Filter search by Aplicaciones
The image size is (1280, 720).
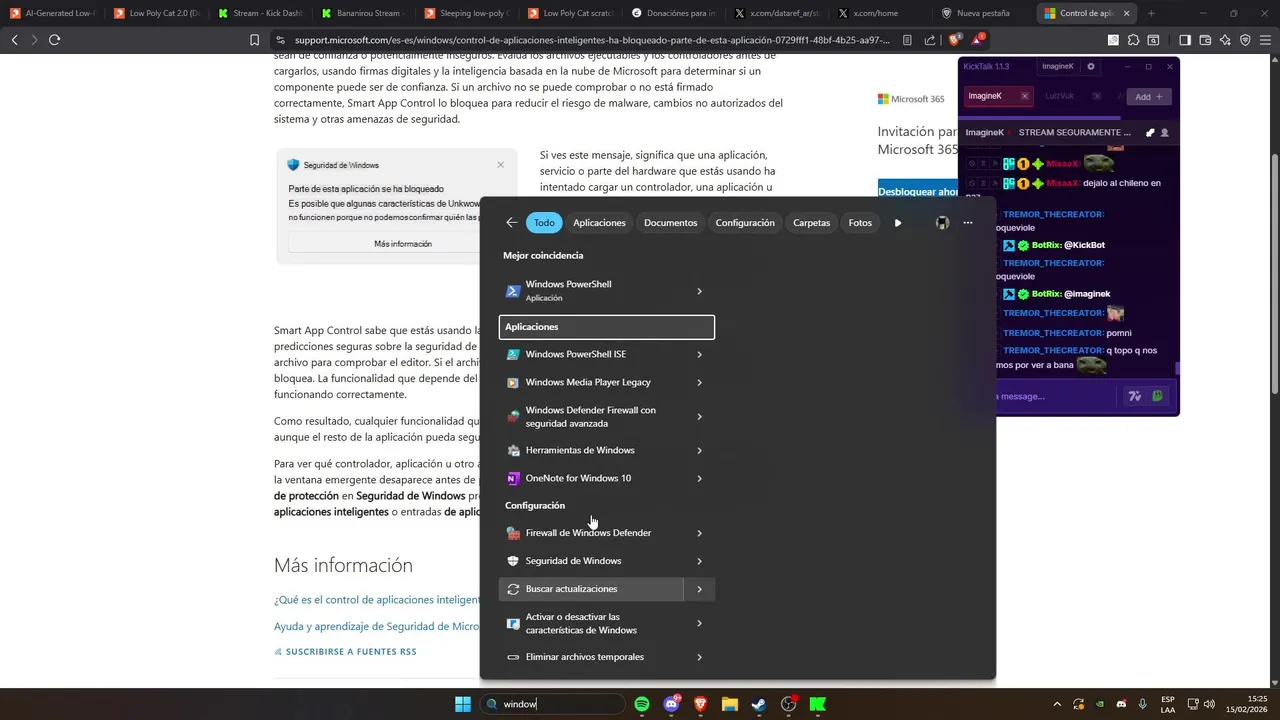(599, 223)
